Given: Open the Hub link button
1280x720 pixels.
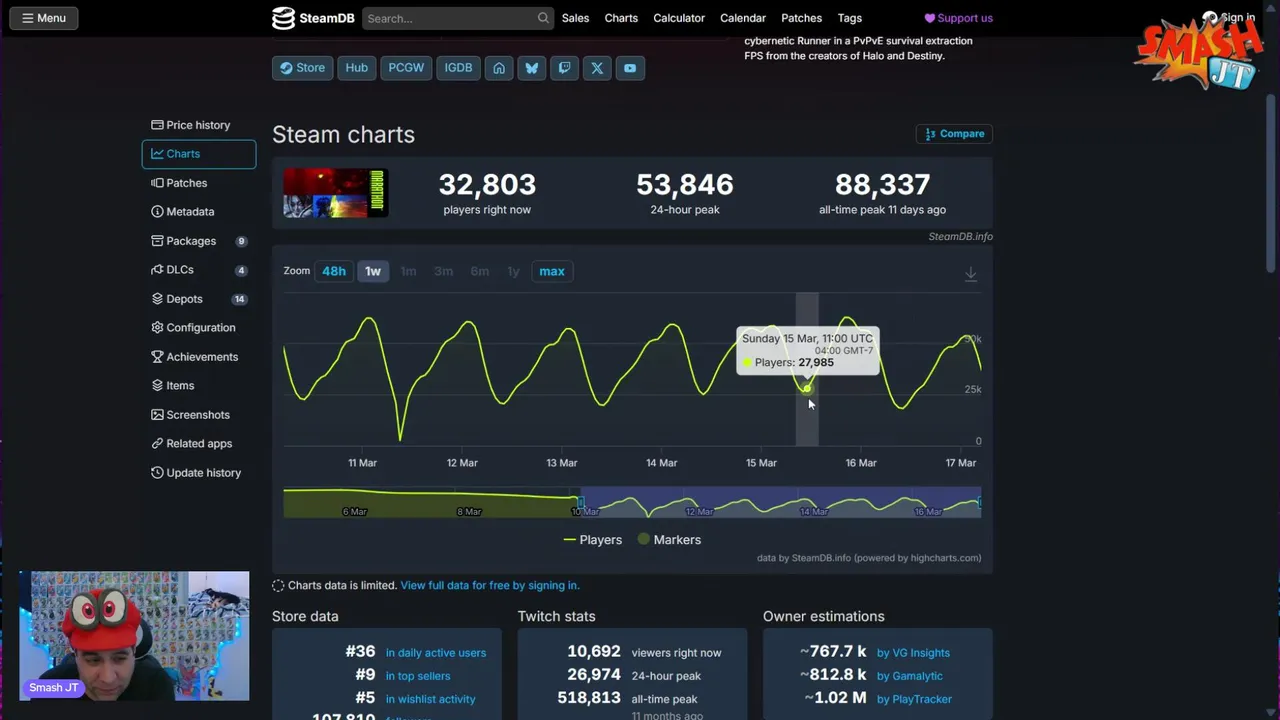Looking at the screenshot, I should coord(357,68).
